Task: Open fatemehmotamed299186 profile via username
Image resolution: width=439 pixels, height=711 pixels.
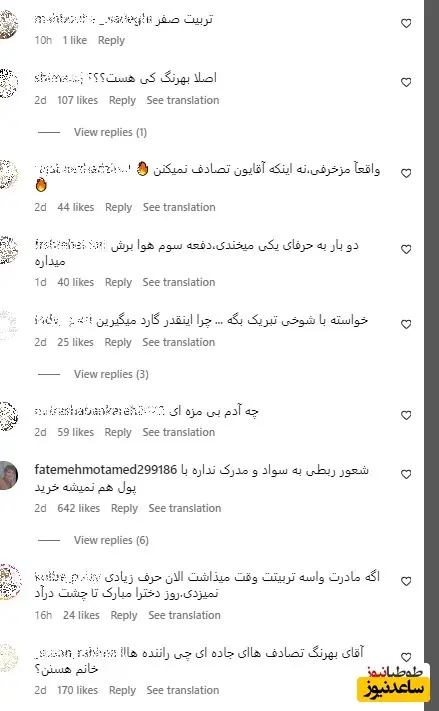Action: click(106, 470)
